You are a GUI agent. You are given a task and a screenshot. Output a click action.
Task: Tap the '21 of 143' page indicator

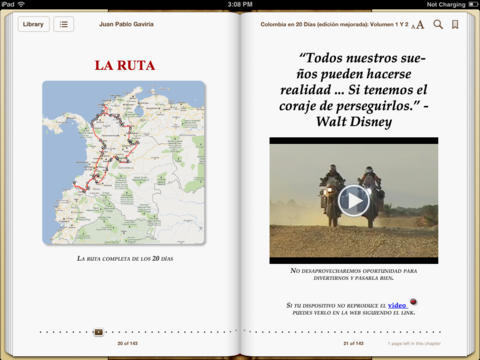click(x=354, y=343)
